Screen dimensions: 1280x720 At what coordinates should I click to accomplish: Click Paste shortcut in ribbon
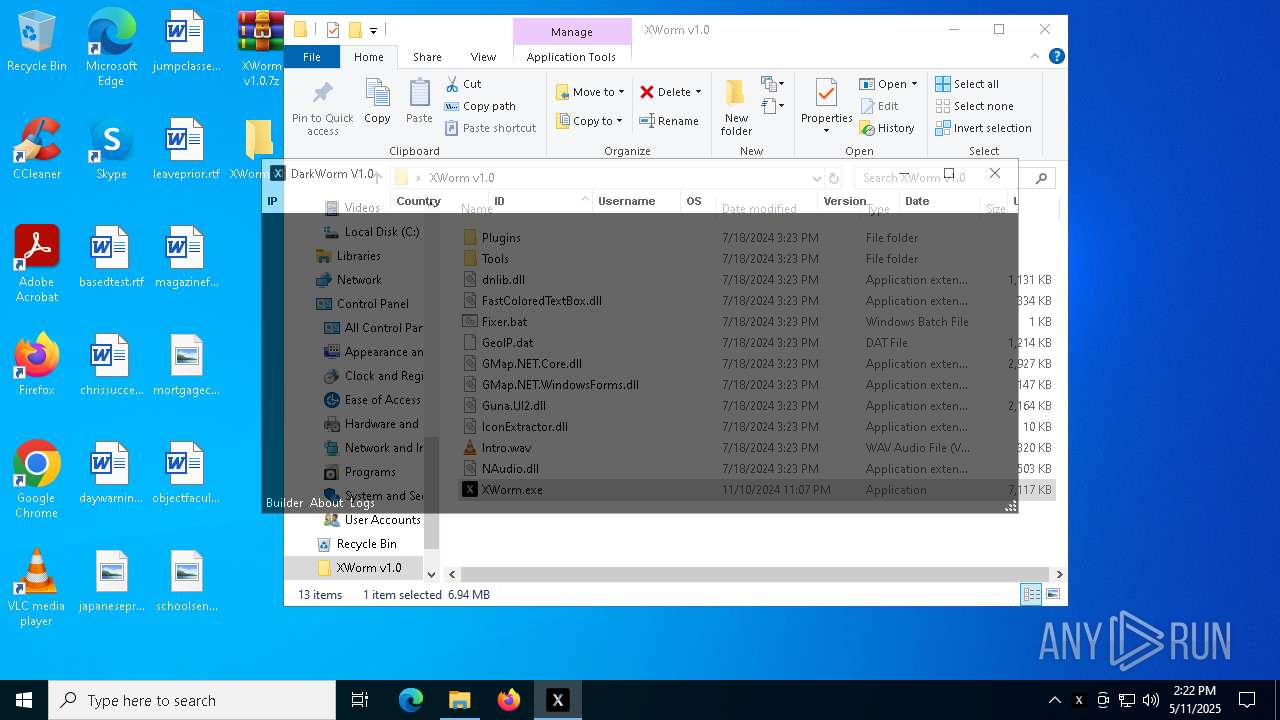pyautogui.click(x=491, y=128)
